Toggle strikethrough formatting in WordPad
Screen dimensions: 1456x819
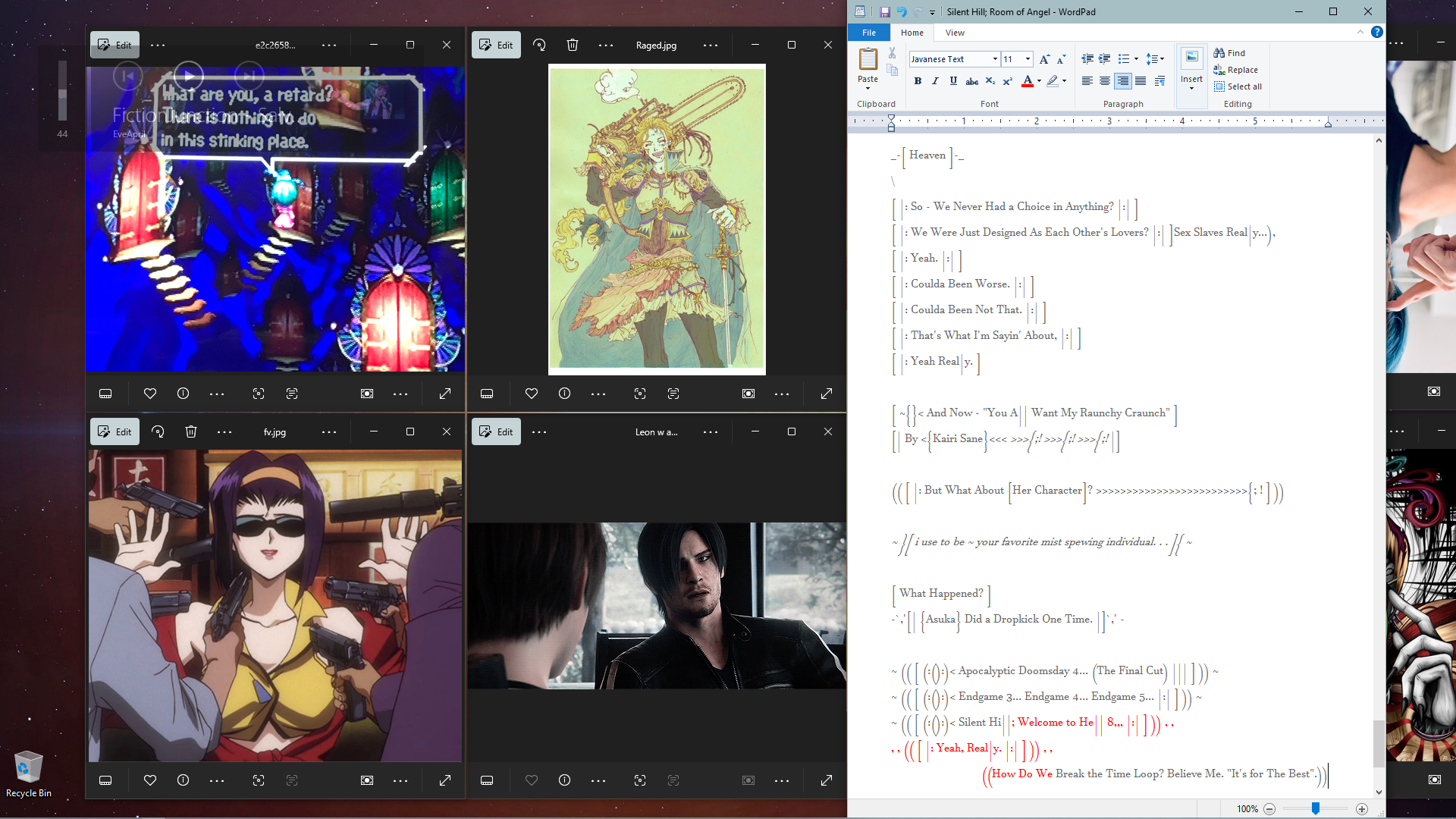coord(971,81)
